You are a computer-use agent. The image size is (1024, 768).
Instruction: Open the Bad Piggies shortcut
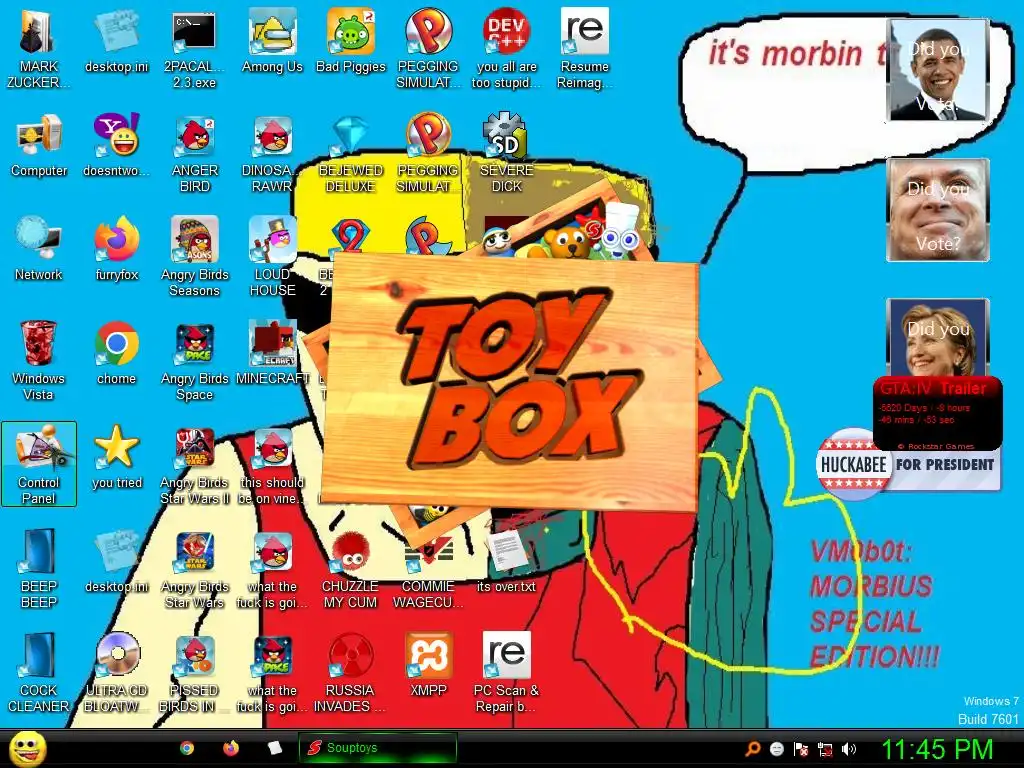coord(351,40)
